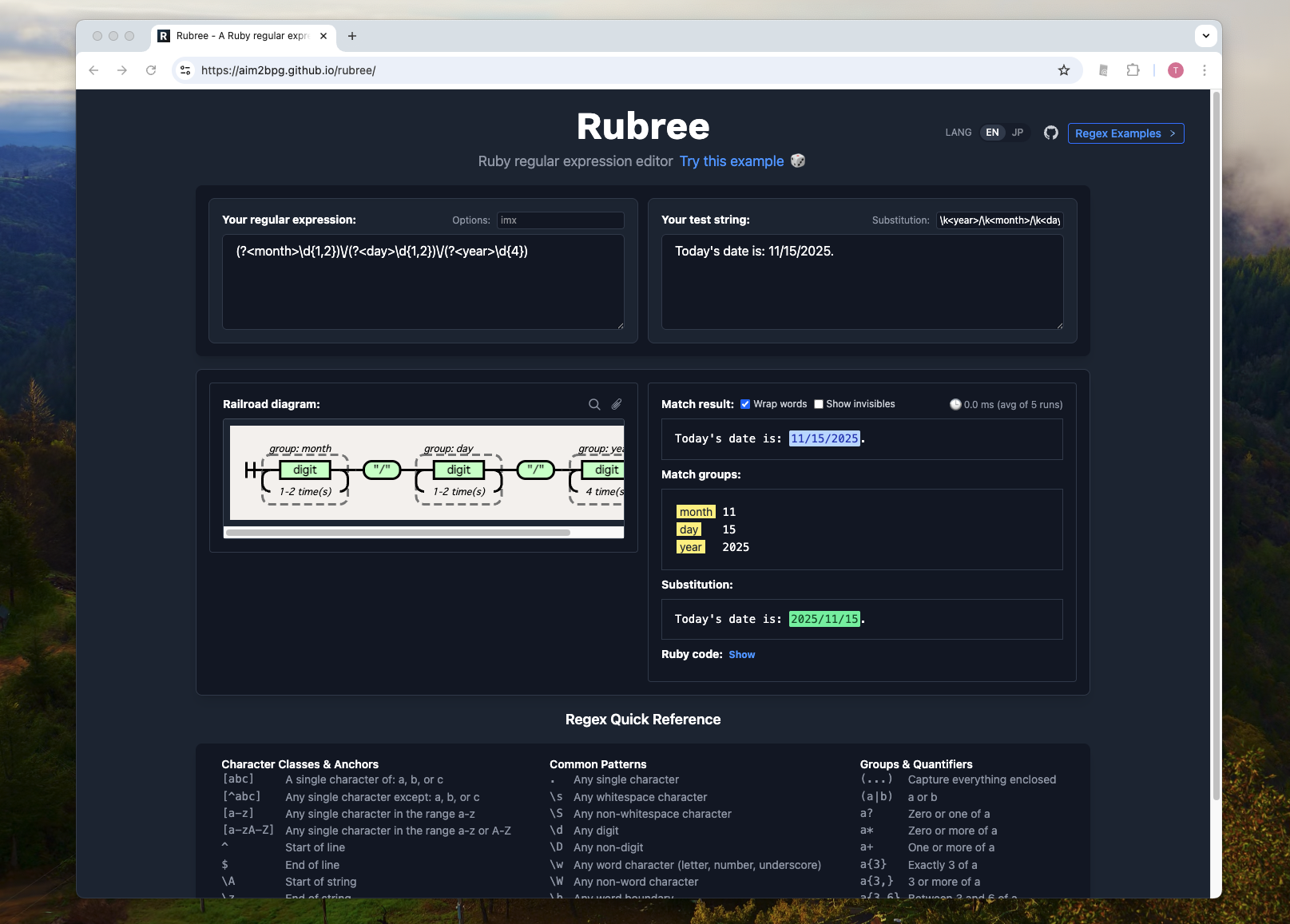Select the EN language option
The image size is (1290, 924).
(992, 133)
